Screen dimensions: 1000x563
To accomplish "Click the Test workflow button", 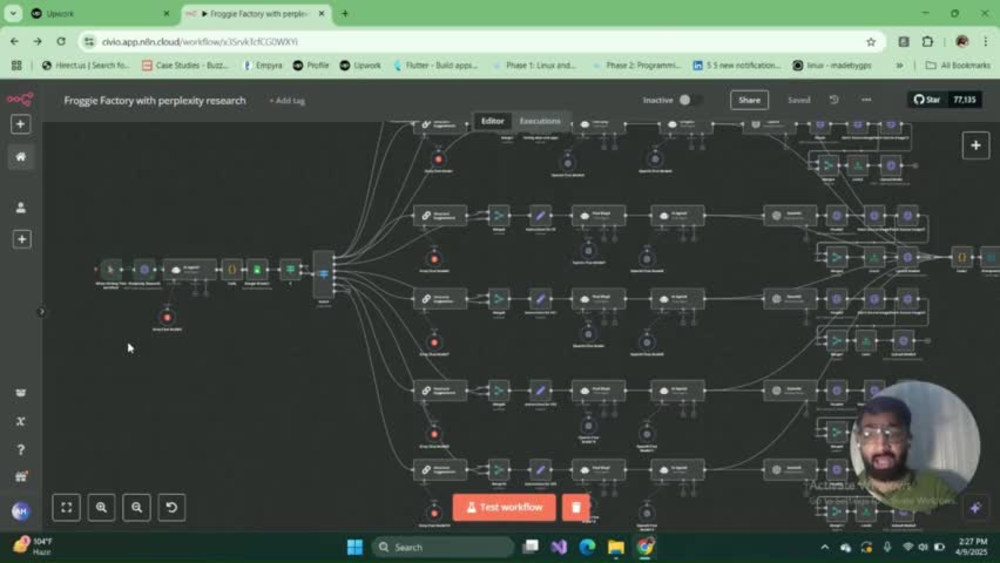I will pos(504,508).
